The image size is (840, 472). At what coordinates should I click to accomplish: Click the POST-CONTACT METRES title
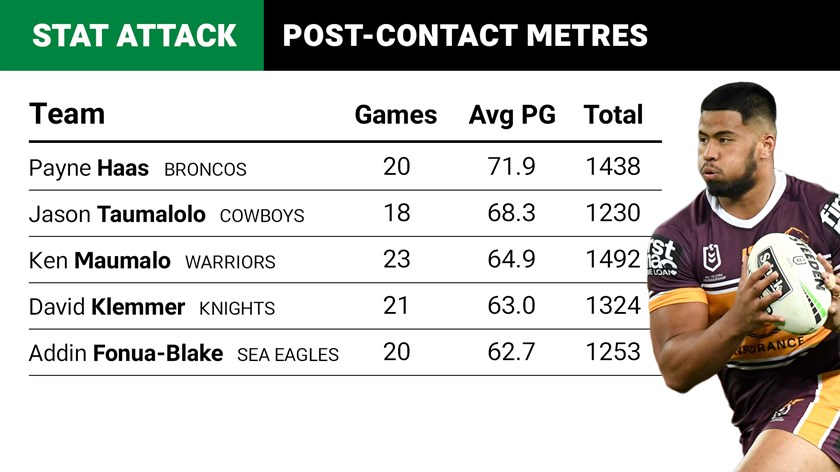pyautogui.click(x=465, y=36)
